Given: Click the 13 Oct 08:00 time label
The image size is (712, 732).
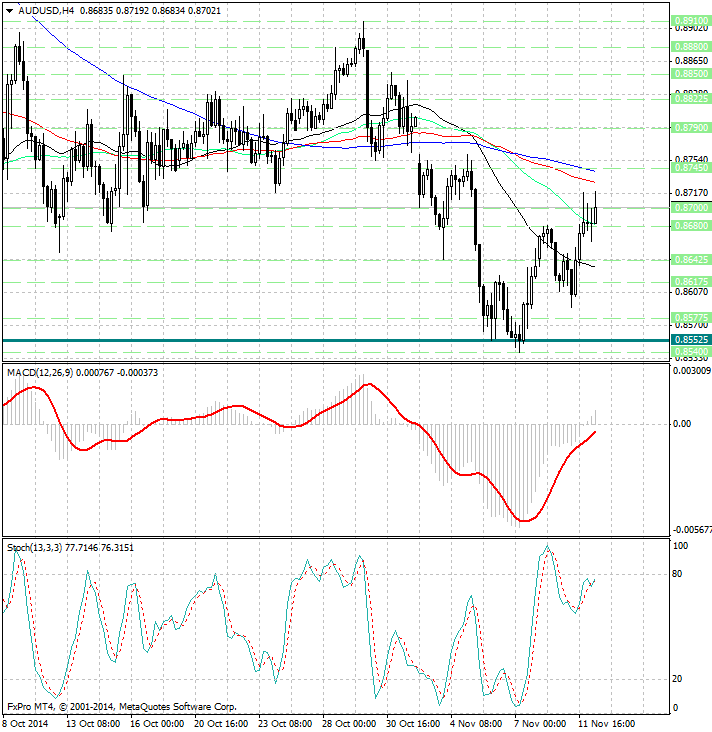Looking at the screenshot, I should 93,724.
